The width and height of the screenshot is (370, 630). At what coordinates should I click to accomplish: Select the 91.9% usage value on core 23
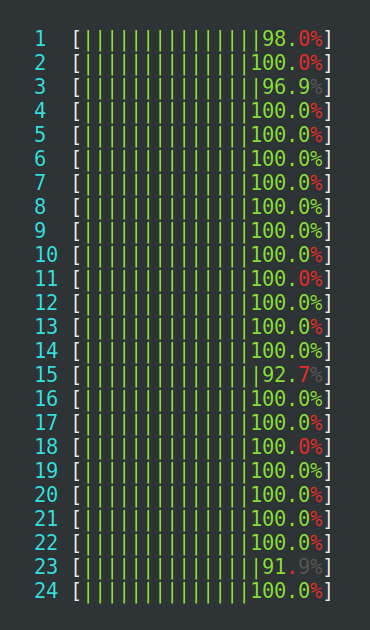(293, 567)
